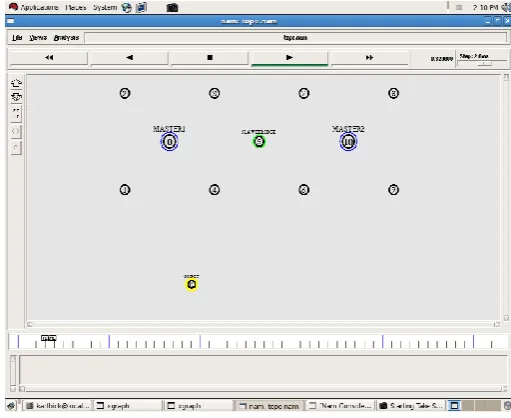Select the MASTER2 node 10
Screen dimensions: 511x418
click(348, 142)
